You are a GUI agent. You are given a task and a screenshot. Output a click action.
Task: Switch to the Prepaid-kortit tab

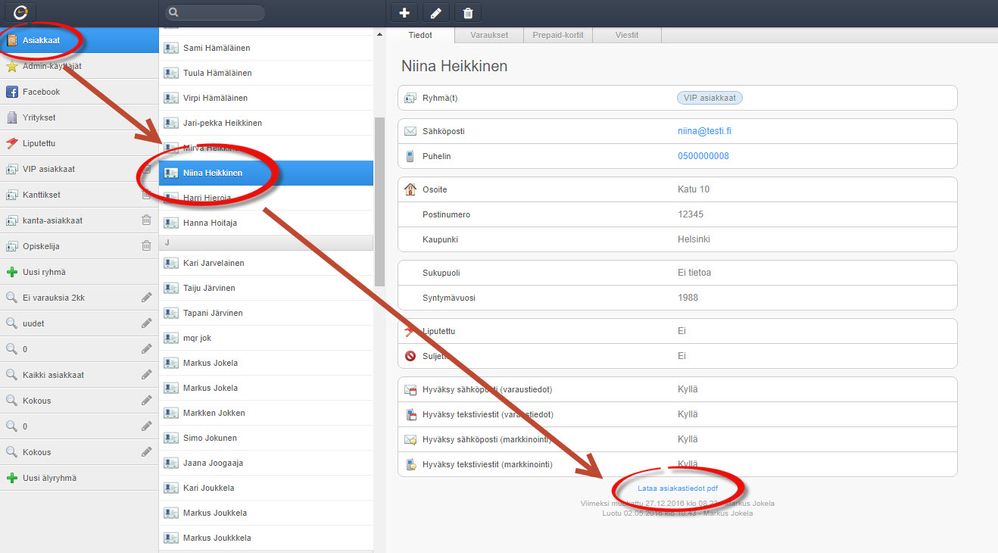pos(558,35)
